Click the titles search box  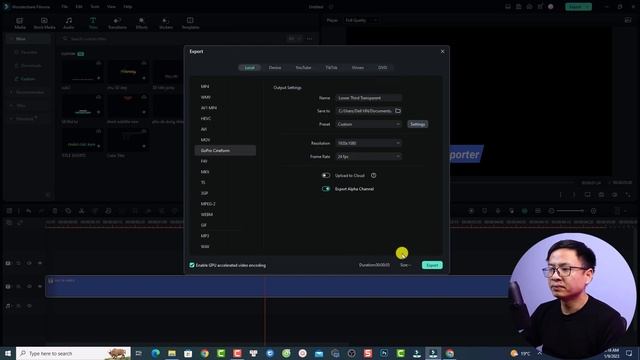[173, 39]
